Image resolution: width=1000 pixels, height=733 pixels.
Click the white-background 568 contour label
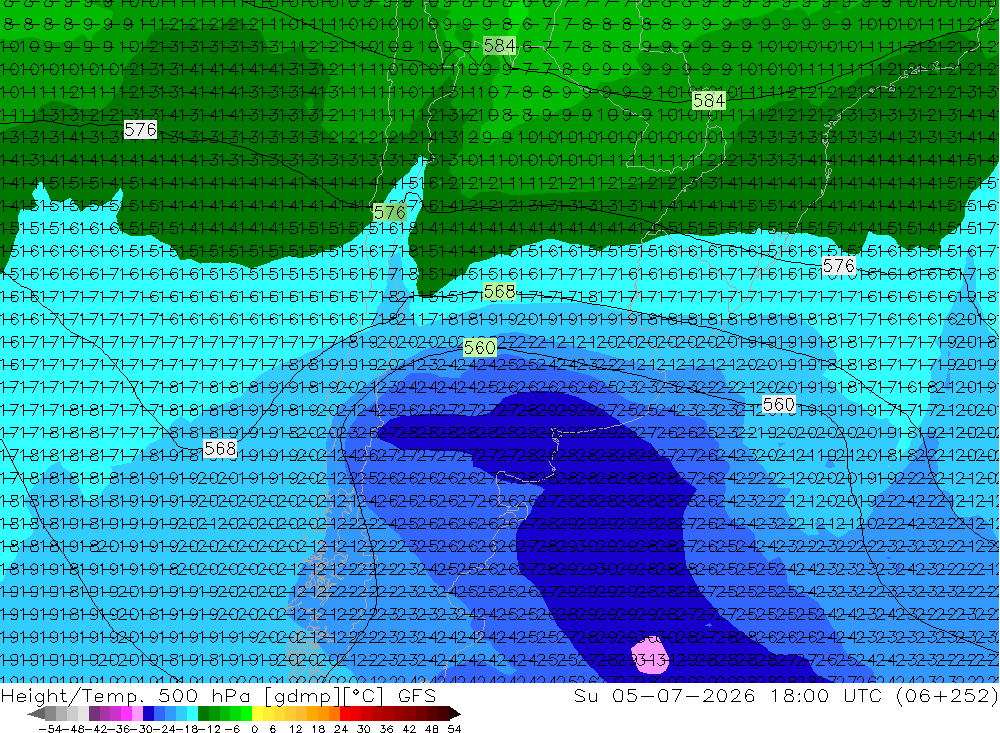click(x=220, y=448)
